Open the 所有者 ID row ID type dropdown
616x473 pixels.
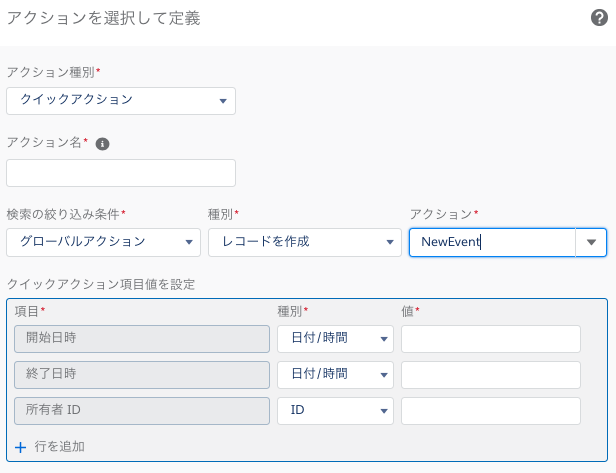click(336, 411)
